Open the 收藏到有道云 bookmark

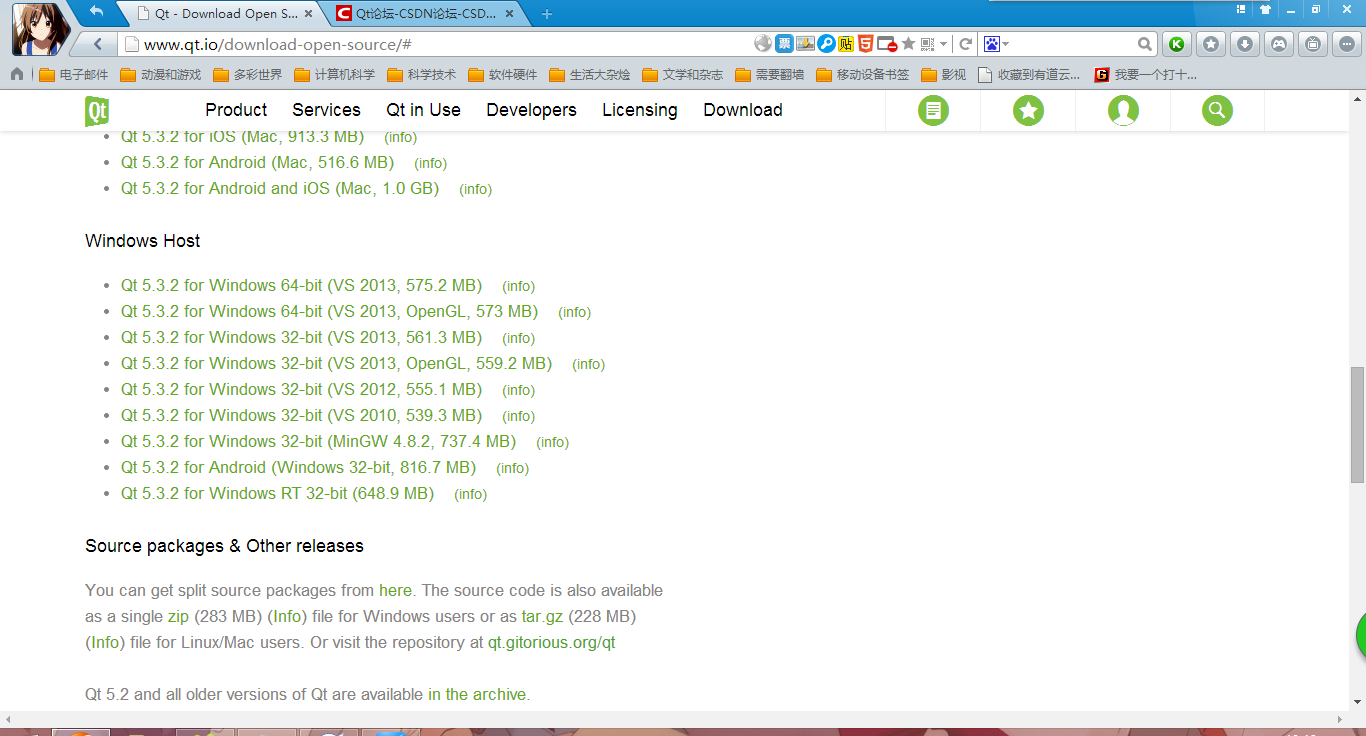tap(1029, 74)
